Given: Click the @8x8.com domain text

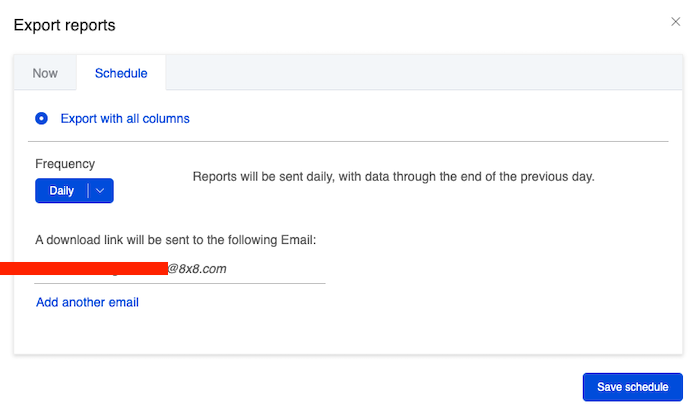Looking at the screenshot, I should 197,269.
